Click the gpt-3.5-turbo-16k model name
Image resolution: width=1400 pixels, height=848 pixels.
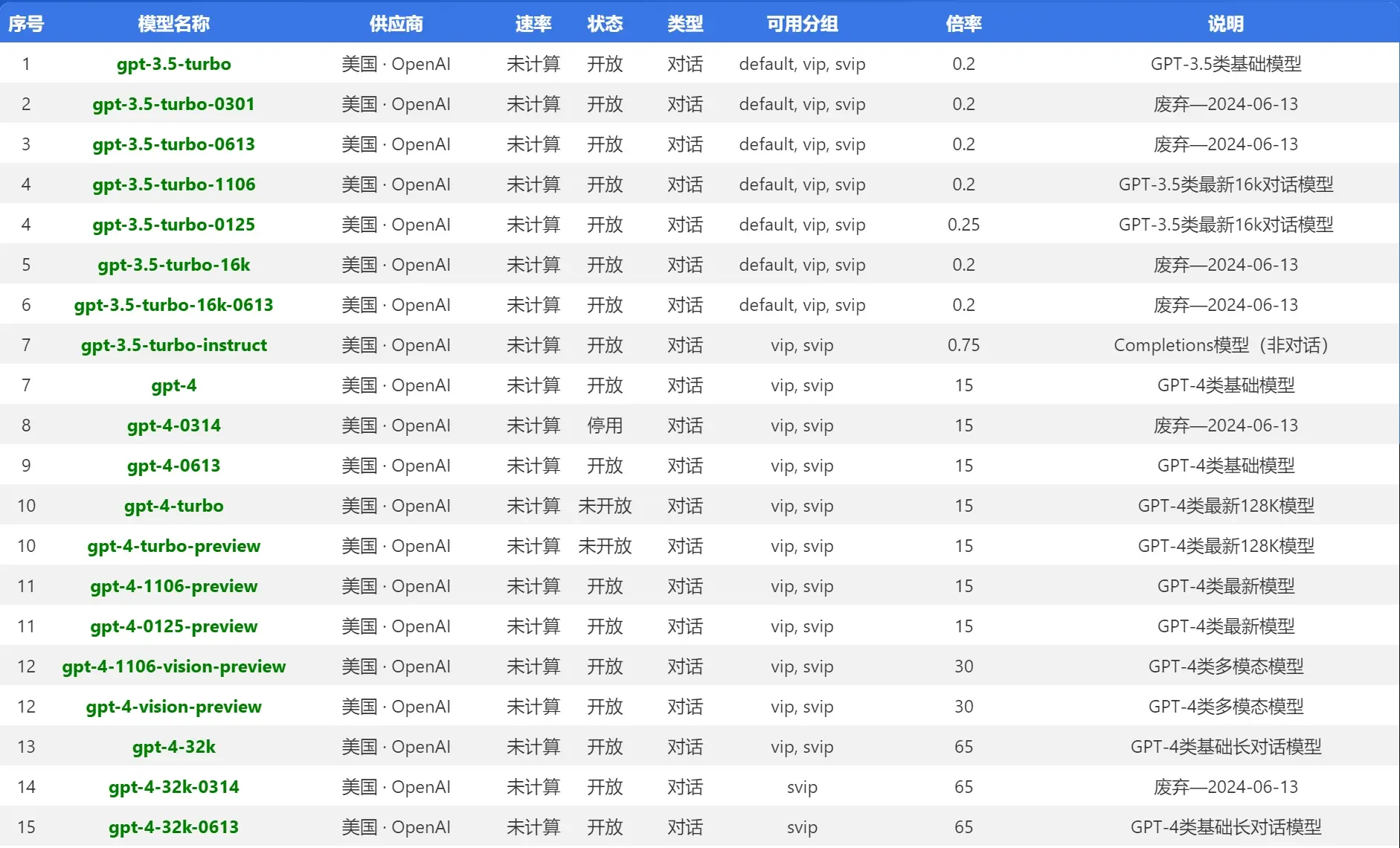(173, 265)
